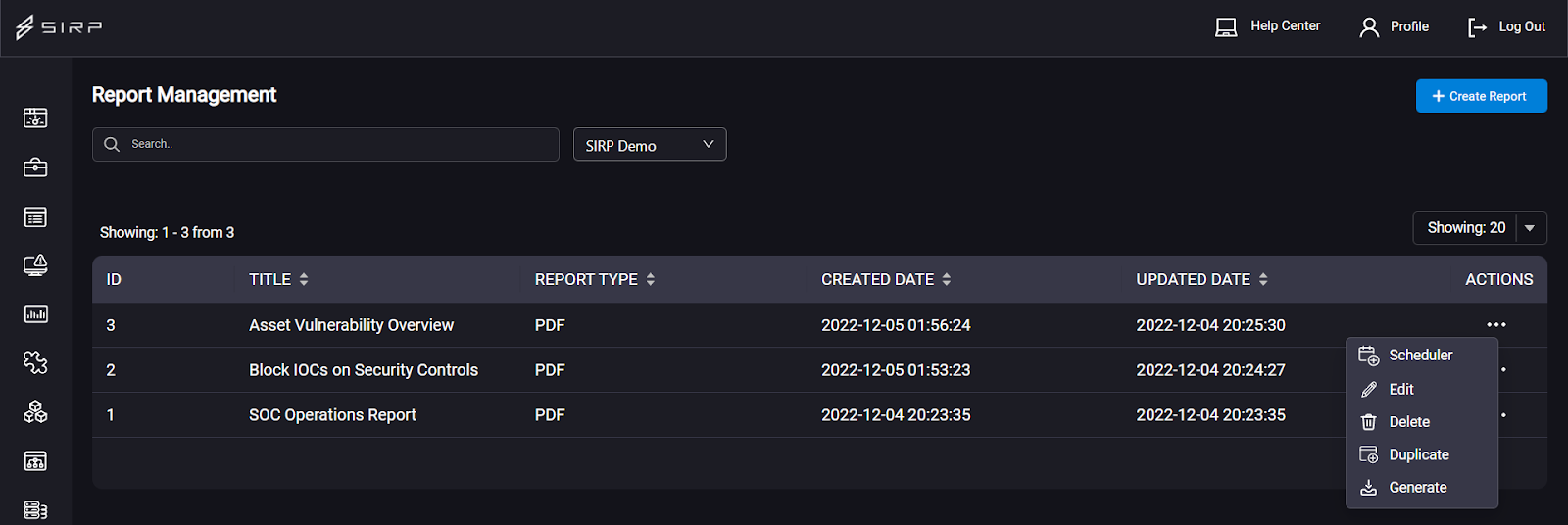
Task: Open the list view icon in sidebar
Action: coord(35,216)
